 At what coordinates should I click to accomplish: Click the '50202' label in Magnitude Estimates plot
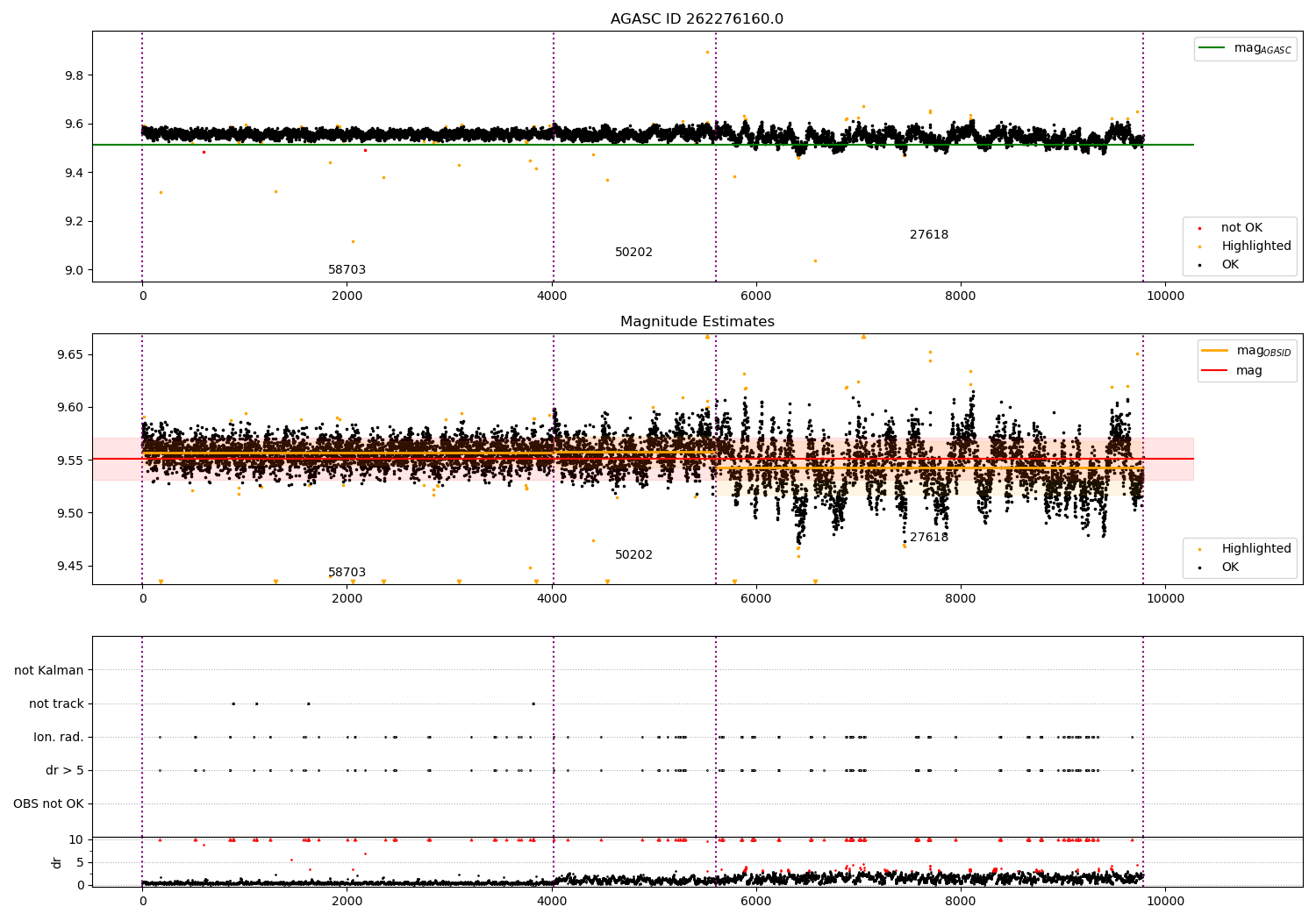coord(633,555)
